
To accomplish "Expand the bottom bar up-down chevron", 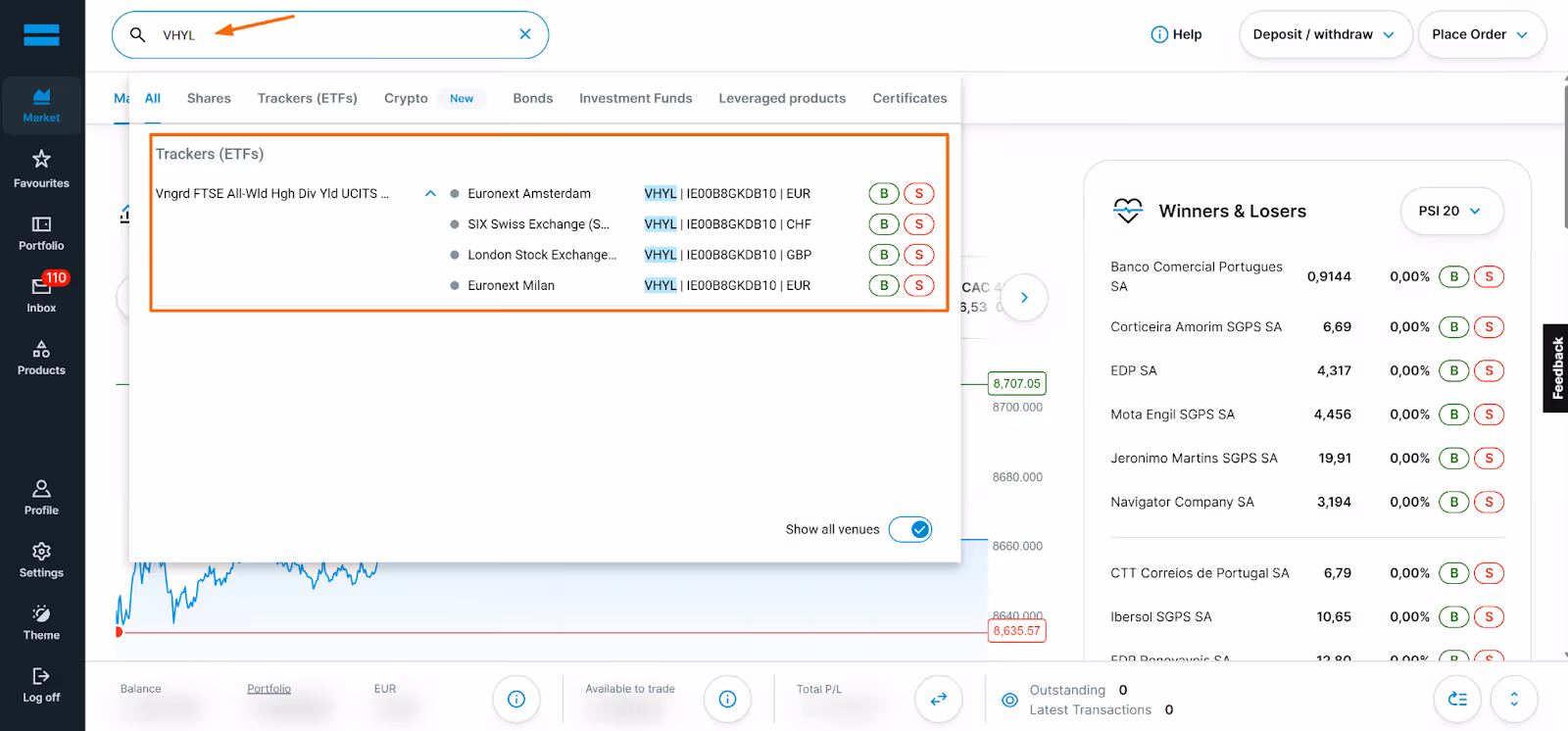I will [x=1514, y=699].
